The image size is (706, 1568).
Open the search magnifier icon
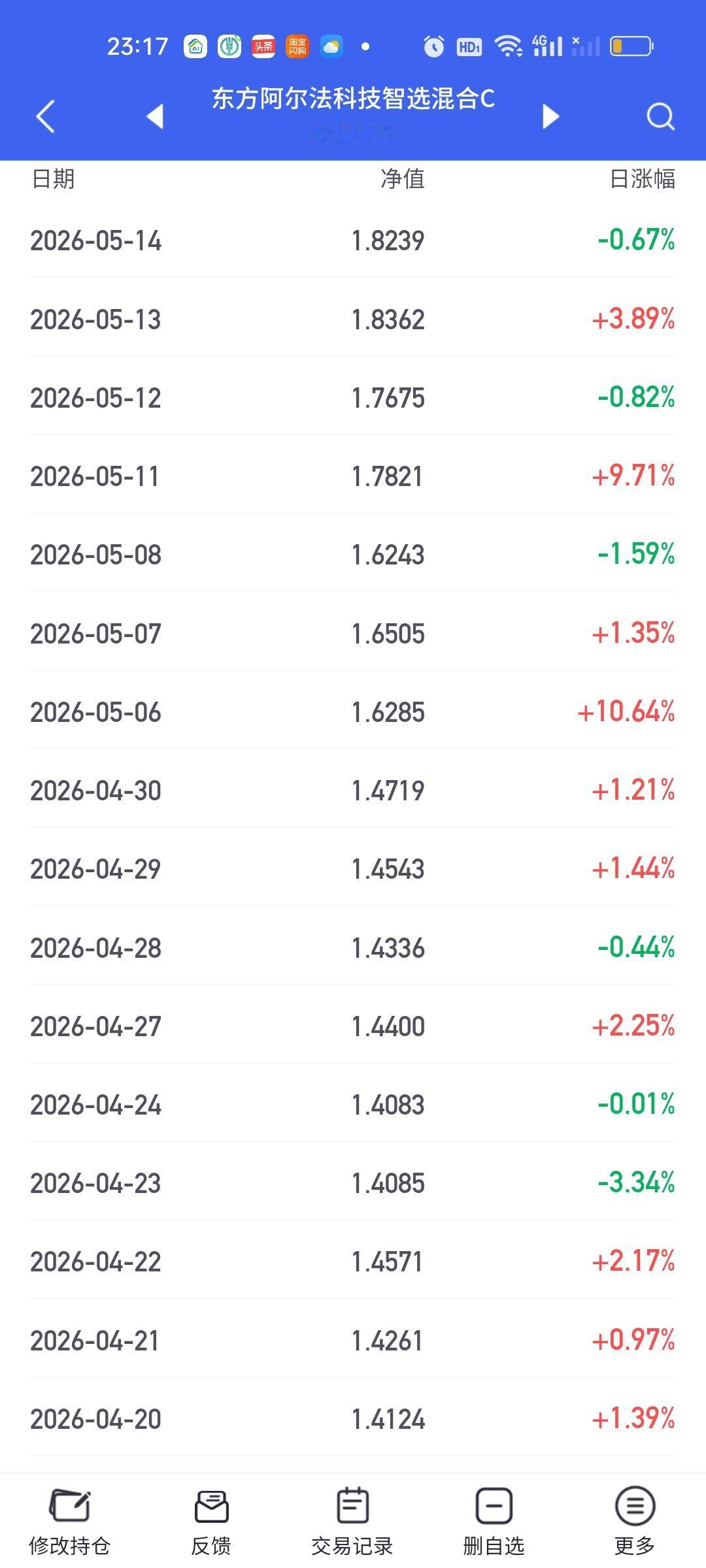click(660, 117)
